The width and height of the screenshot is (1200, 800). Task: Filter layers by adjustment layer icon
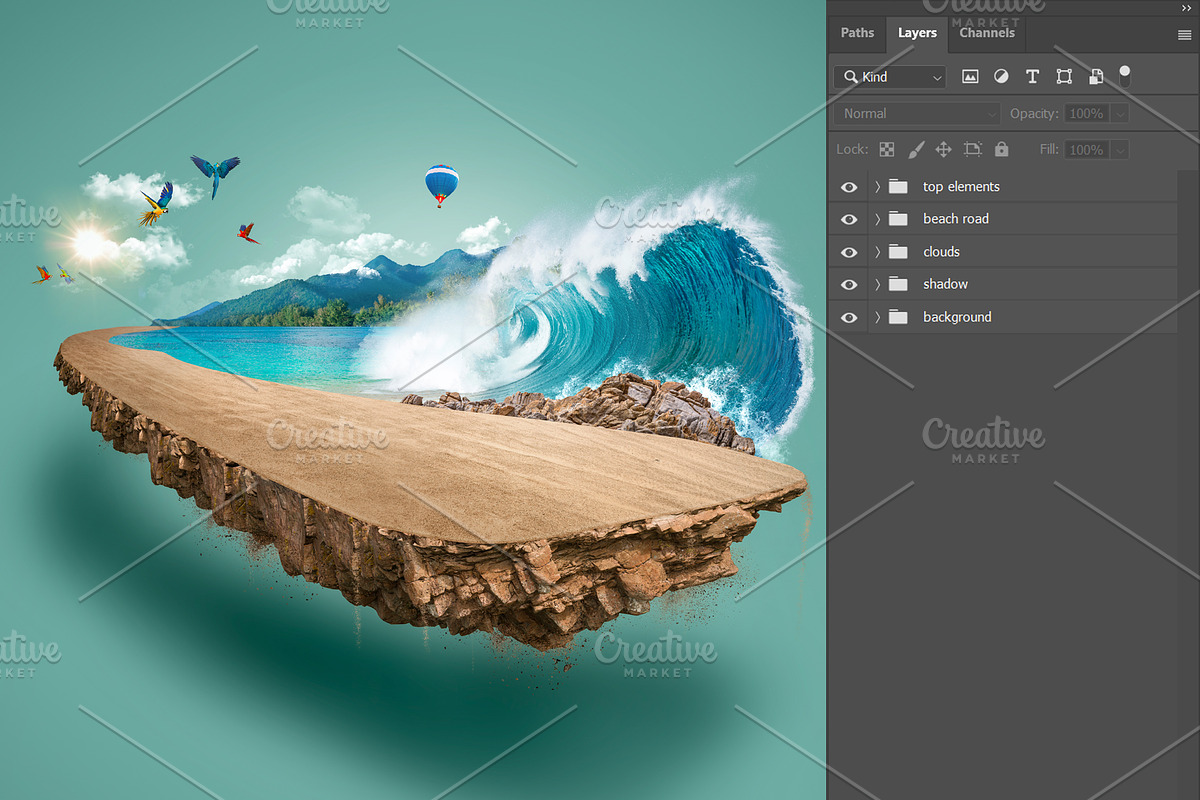click(1001, 77)
